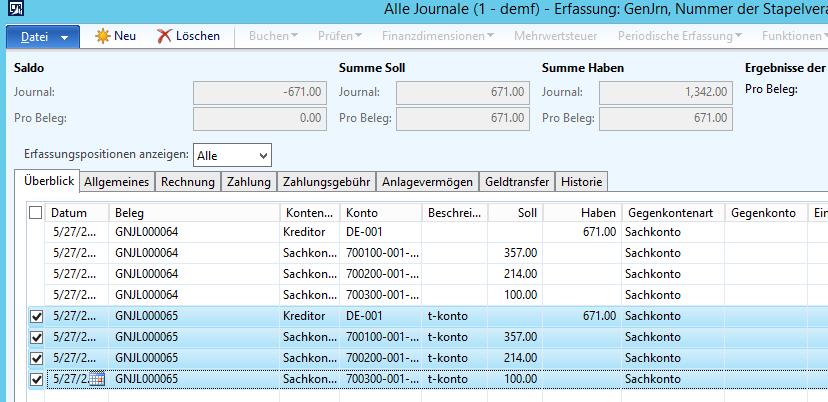828x402 pixels.
Task: Open the Anlagevermögen tab
Action: (428, 182)
